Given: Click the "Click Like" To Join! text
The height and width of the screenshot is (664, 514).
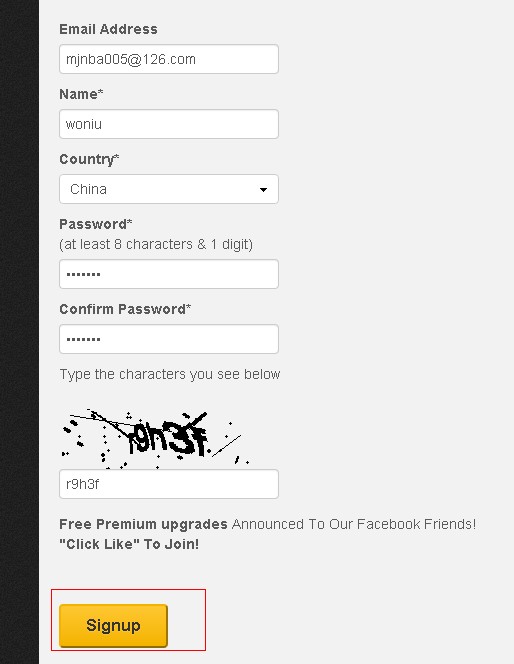Looking at the screenshot, I should pyautogui.click(x=129, y=544).
